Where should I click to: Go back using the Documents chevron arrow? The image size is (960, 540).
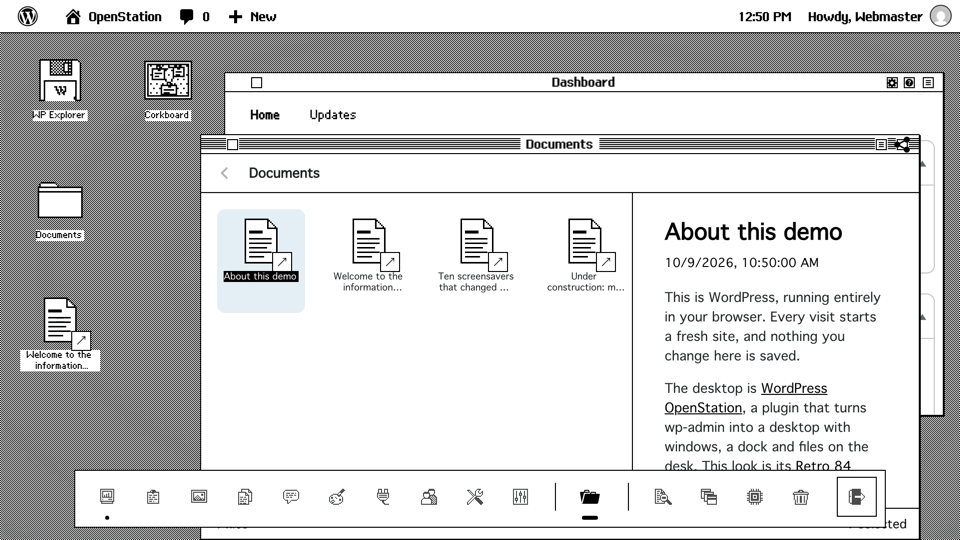tap(225, 173)
